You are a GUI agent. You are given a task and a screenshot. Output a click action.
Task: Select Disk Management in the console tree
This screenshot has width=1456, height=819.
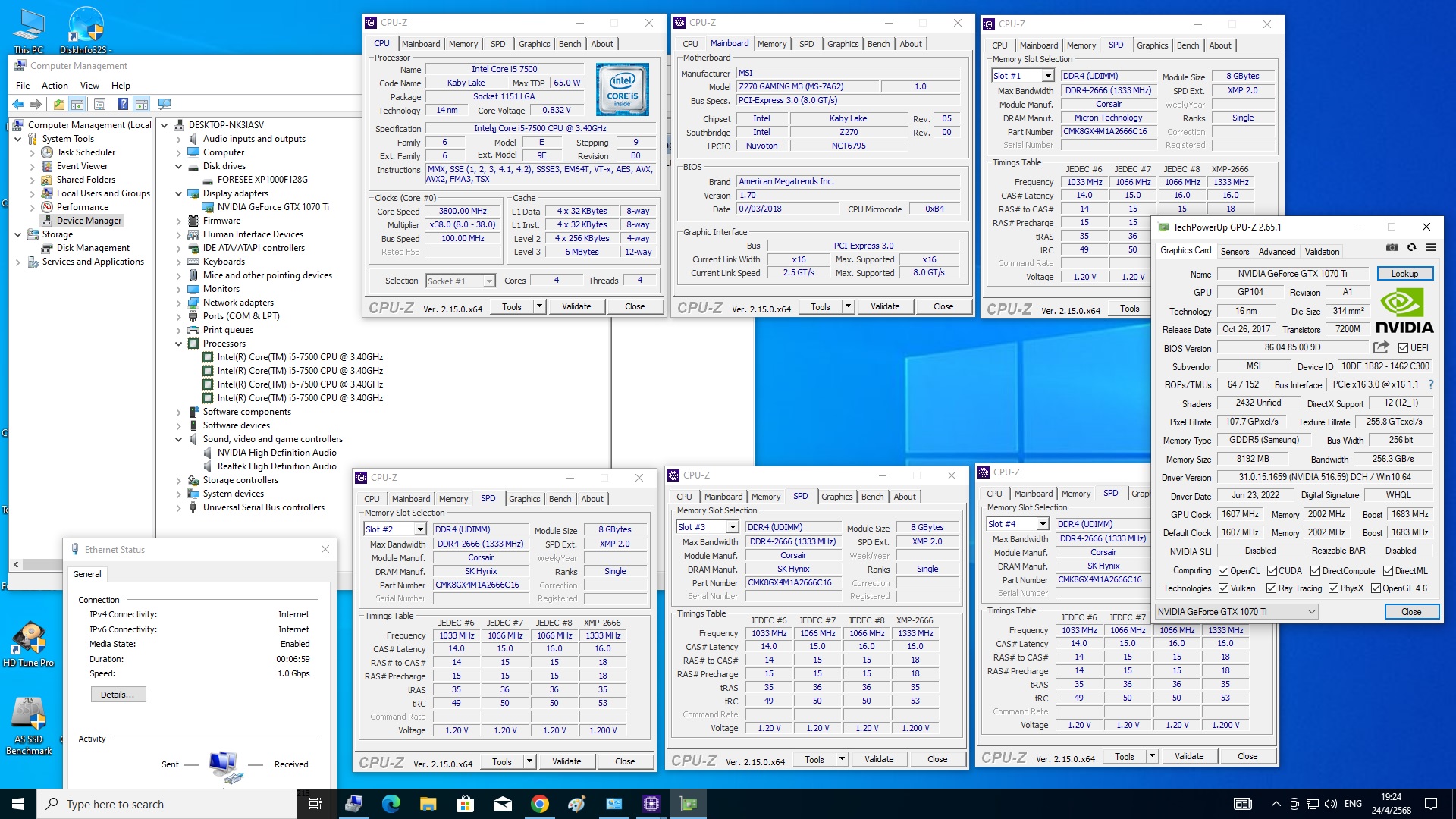93,248
